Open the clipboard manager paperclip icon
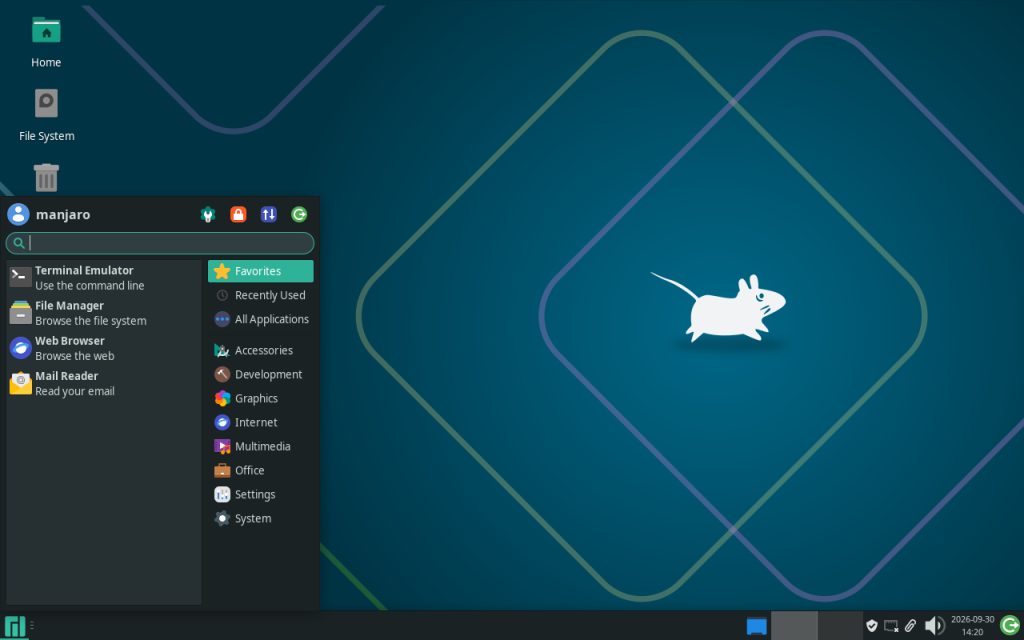 [x=910, y=626]
